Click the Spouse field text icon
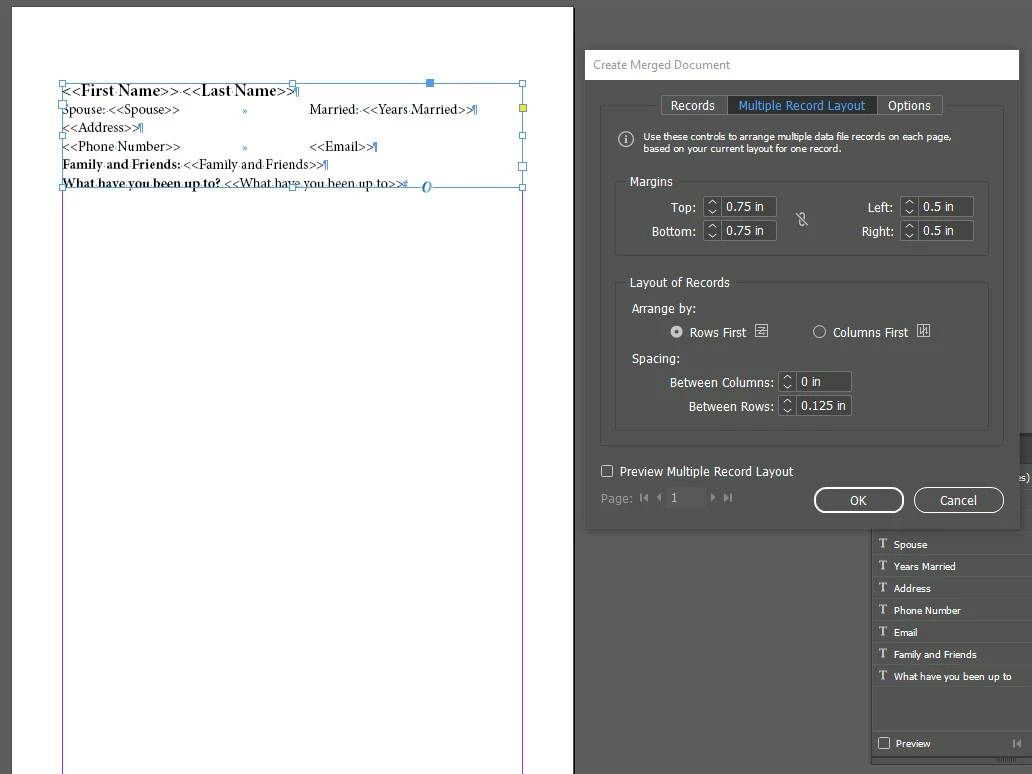 pyautogui.click(x=883, y=544)
